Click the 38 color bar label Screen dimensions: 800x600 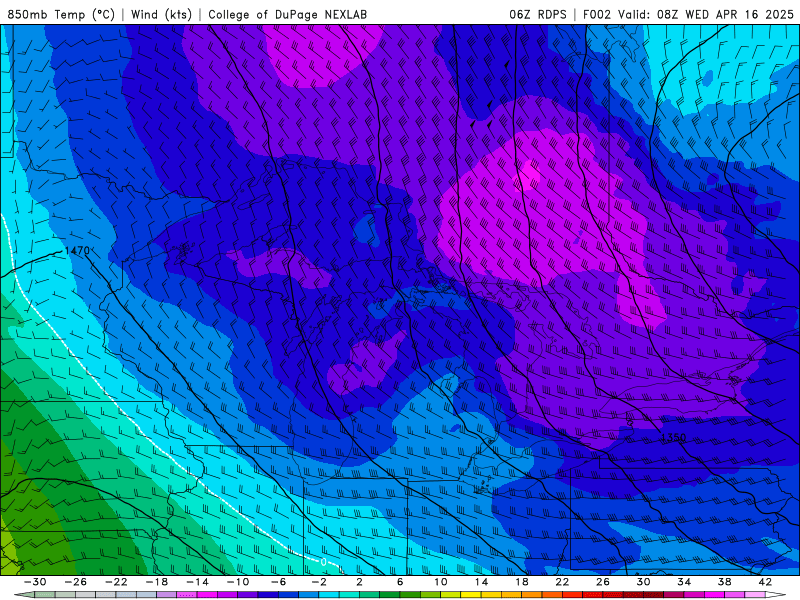[x=724, y=582]
